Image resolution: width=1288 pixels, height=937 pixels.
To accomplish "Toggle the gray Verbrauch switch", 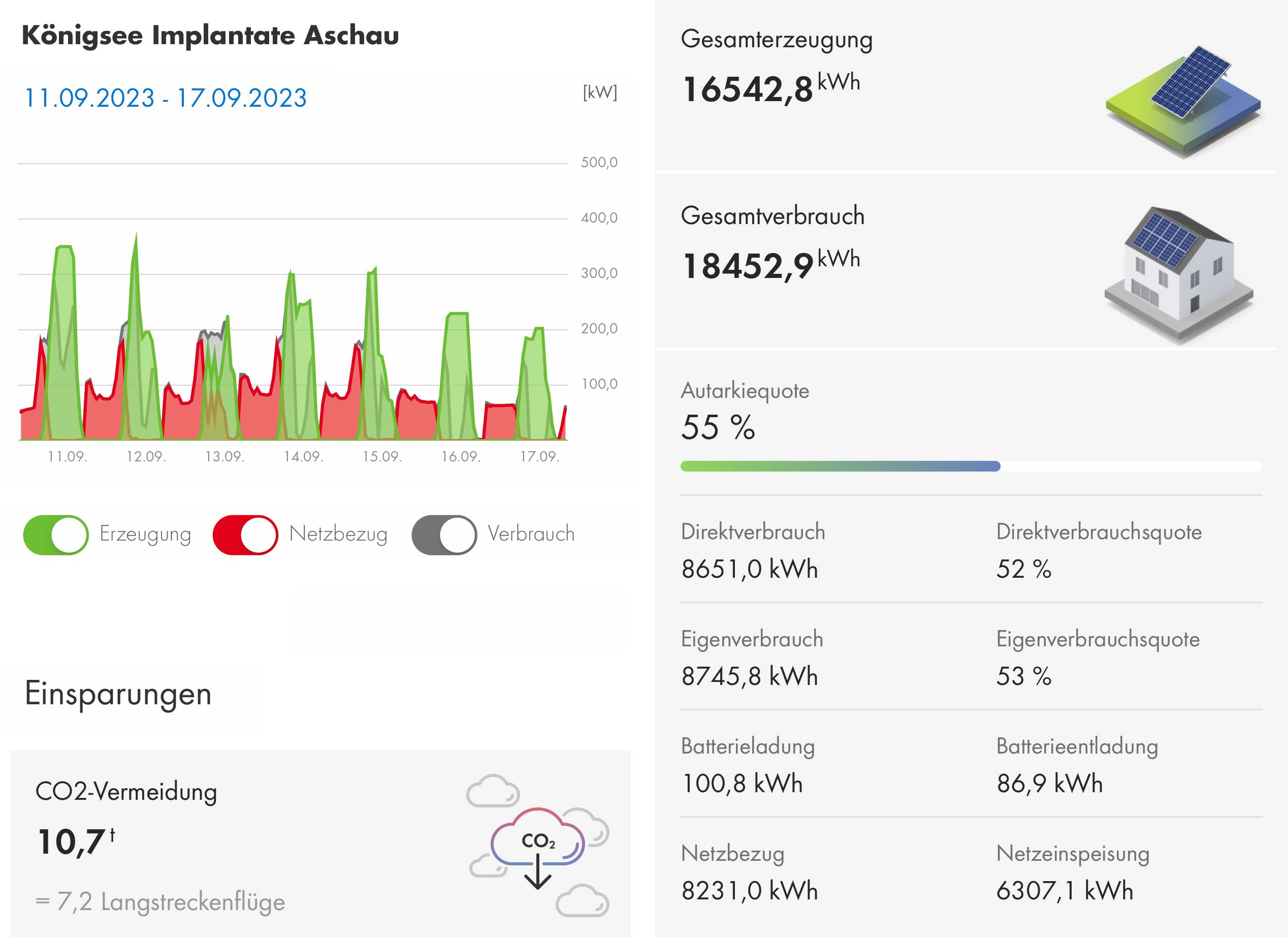I will tap(444, 534).
